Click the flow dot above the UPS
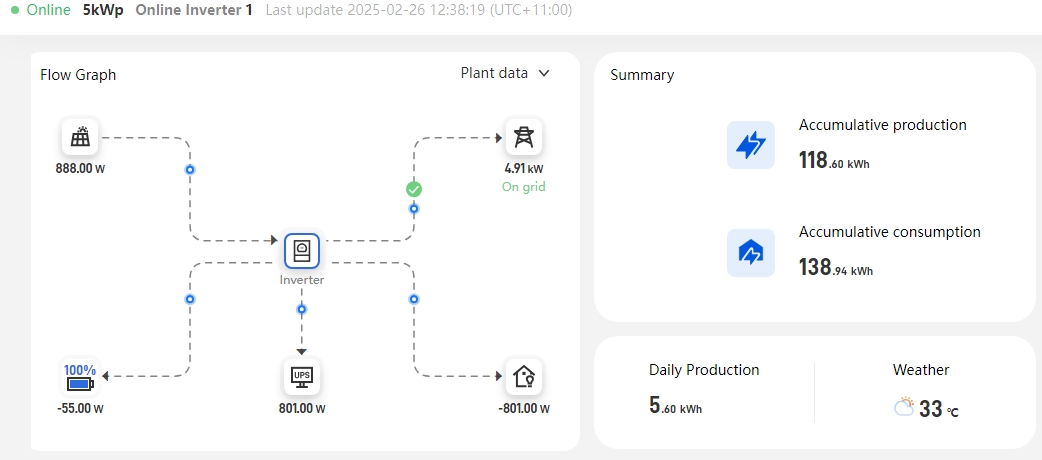The width and height of the screenshot is (1042, 460). (x=302, y=309)
